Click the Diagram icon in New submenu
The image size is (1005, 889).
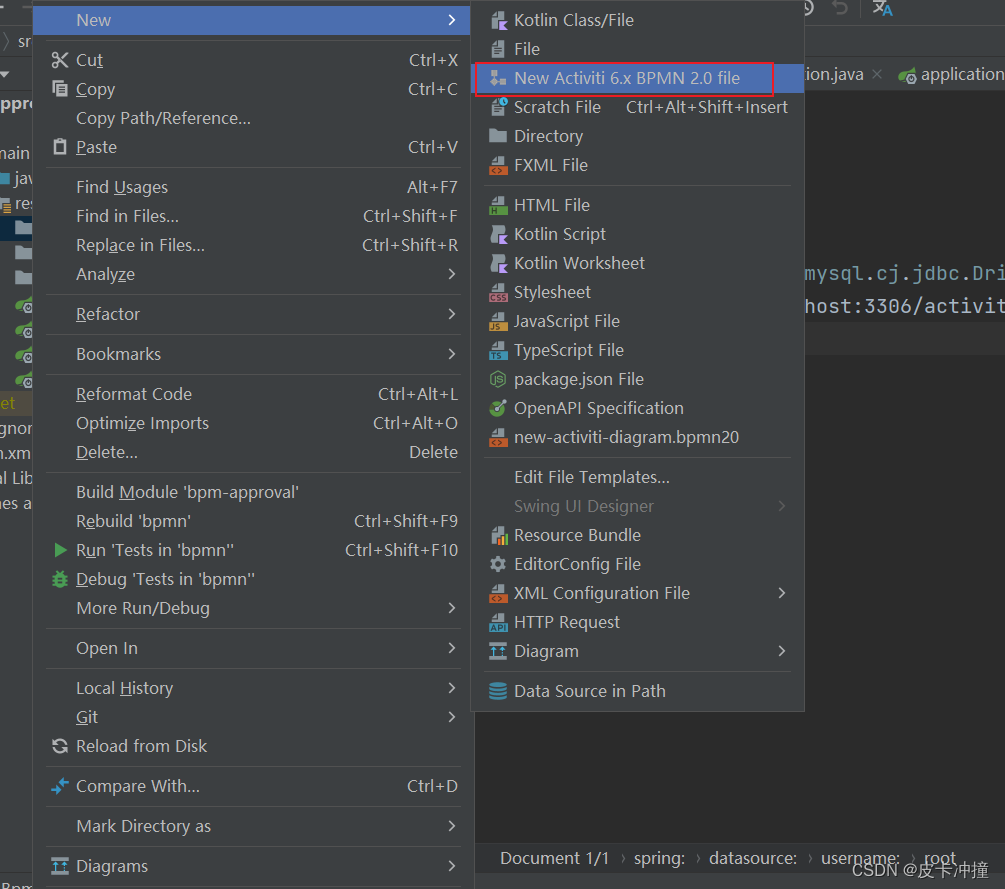coord(498,651)
